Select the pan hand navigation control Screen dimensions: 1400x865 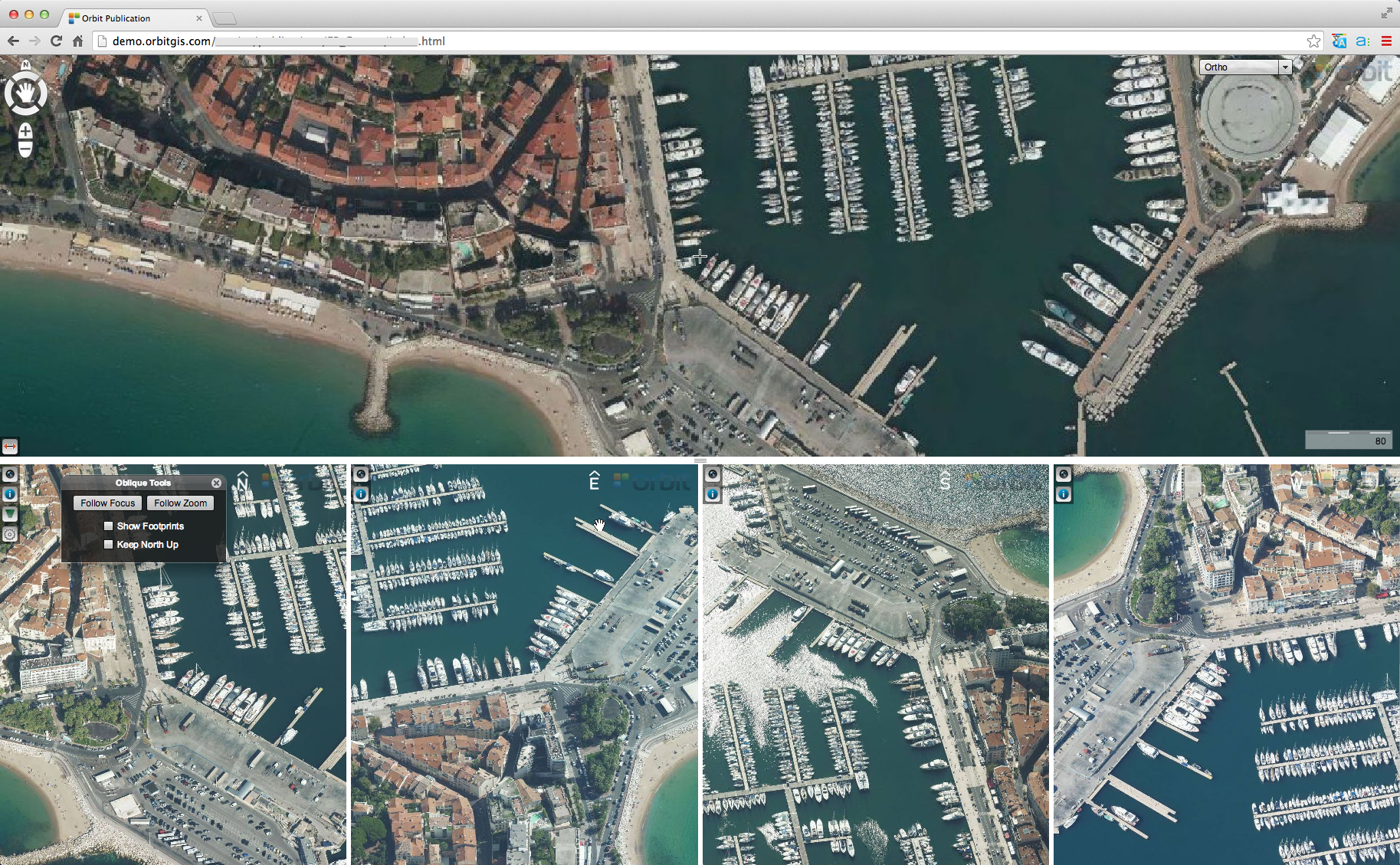pos(25,94)
